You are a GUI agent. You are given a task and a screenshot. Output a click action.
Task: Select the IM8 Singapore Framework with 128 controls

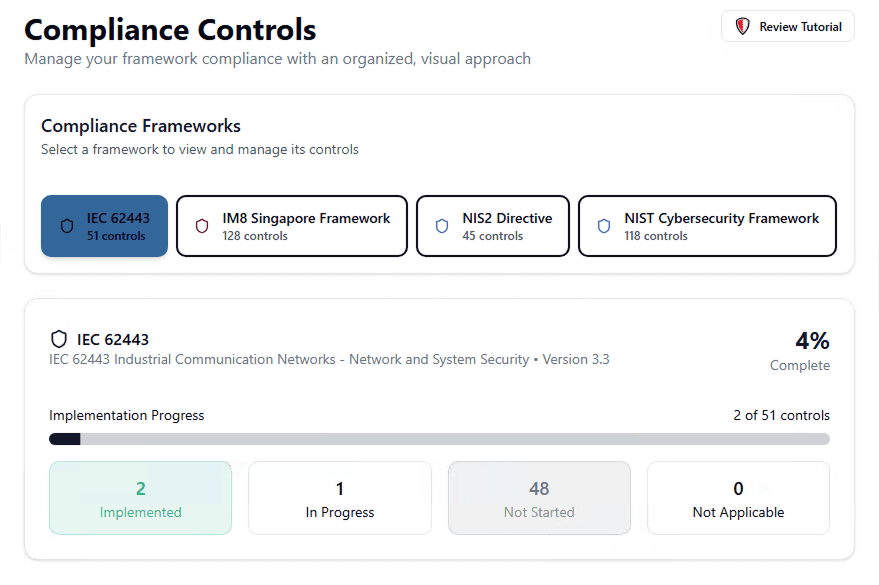(291, 226)
